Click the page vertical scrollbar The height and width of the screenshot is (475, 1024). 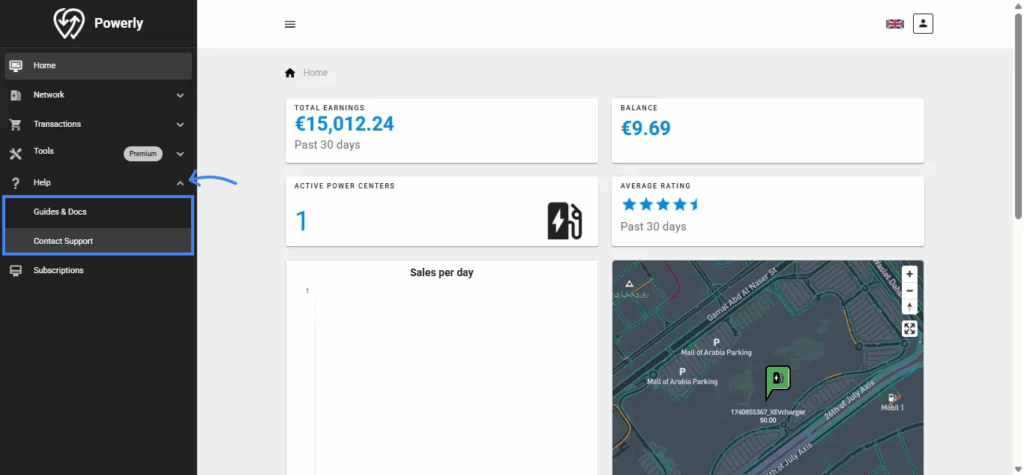click(1018, 110)
